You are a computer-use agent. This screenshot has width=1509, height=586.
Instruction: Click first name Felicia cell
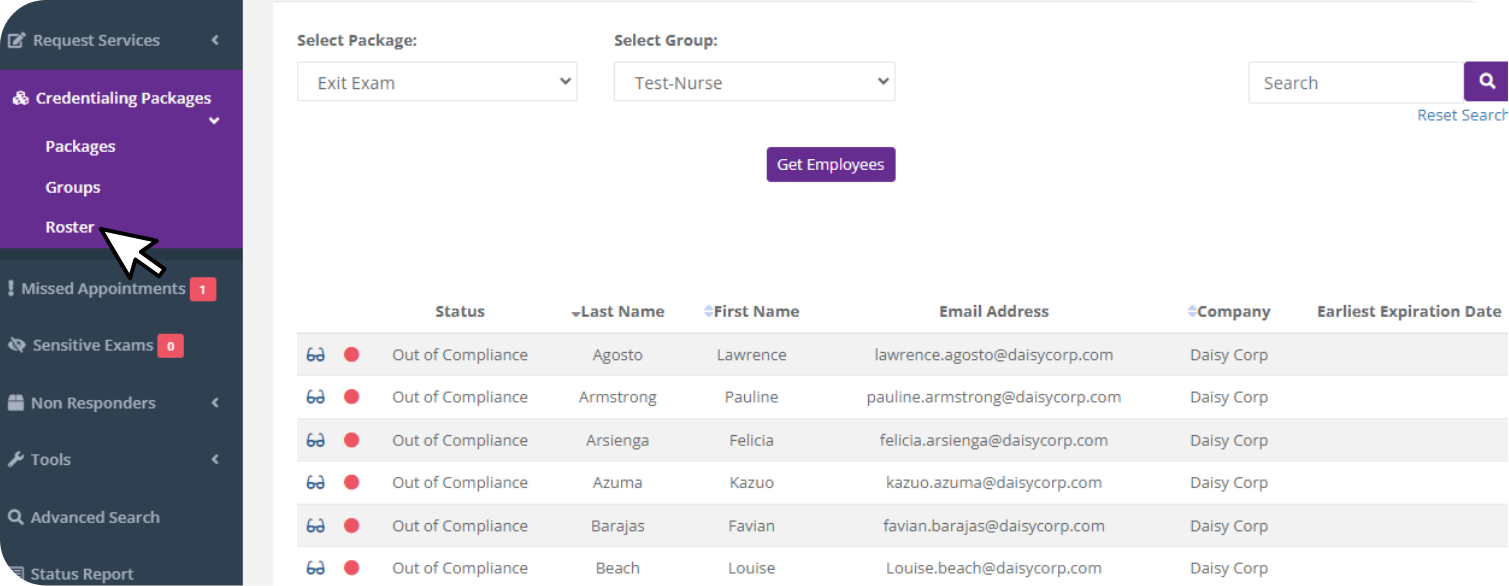coord(752,440)
